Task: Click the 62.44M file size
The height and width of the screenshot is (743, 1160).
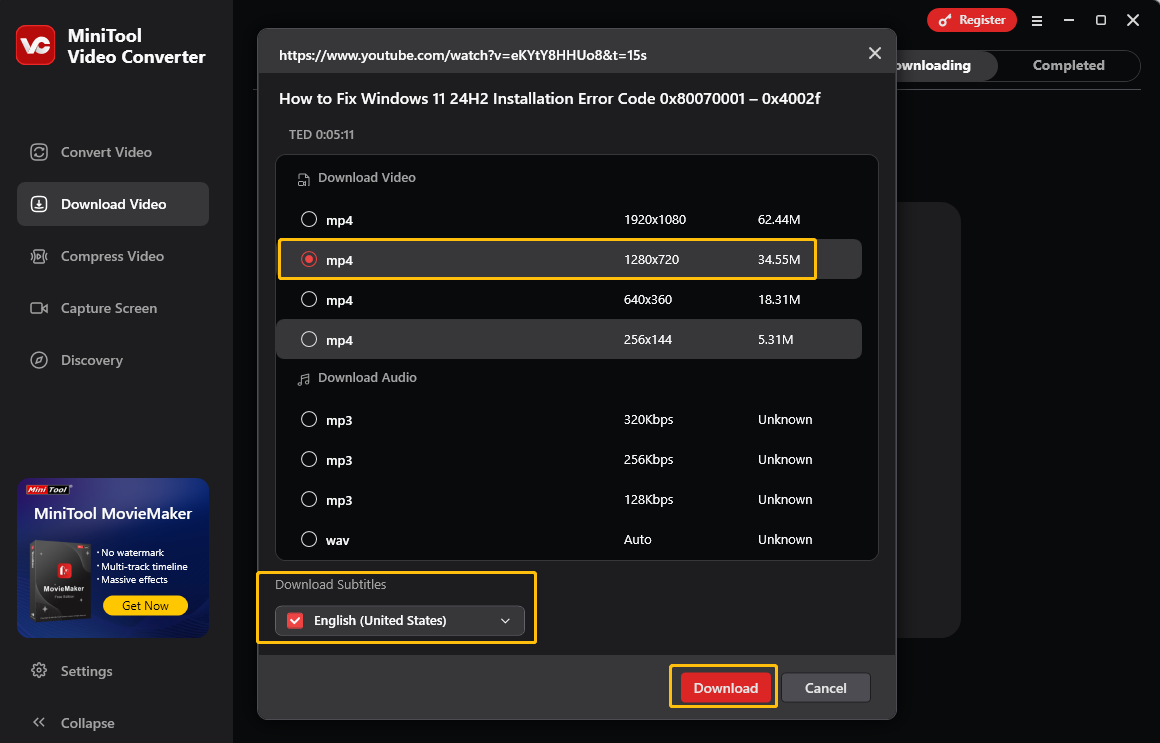Action: [x=778, y=220]
